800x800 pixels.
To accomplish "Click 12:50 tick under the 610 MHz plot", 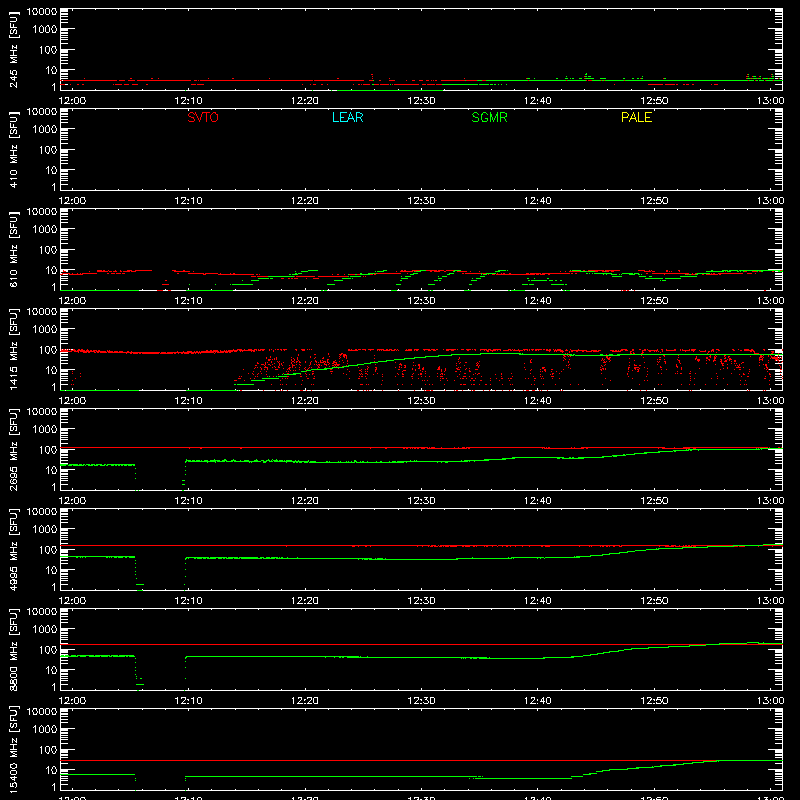I will pos(654,301).
